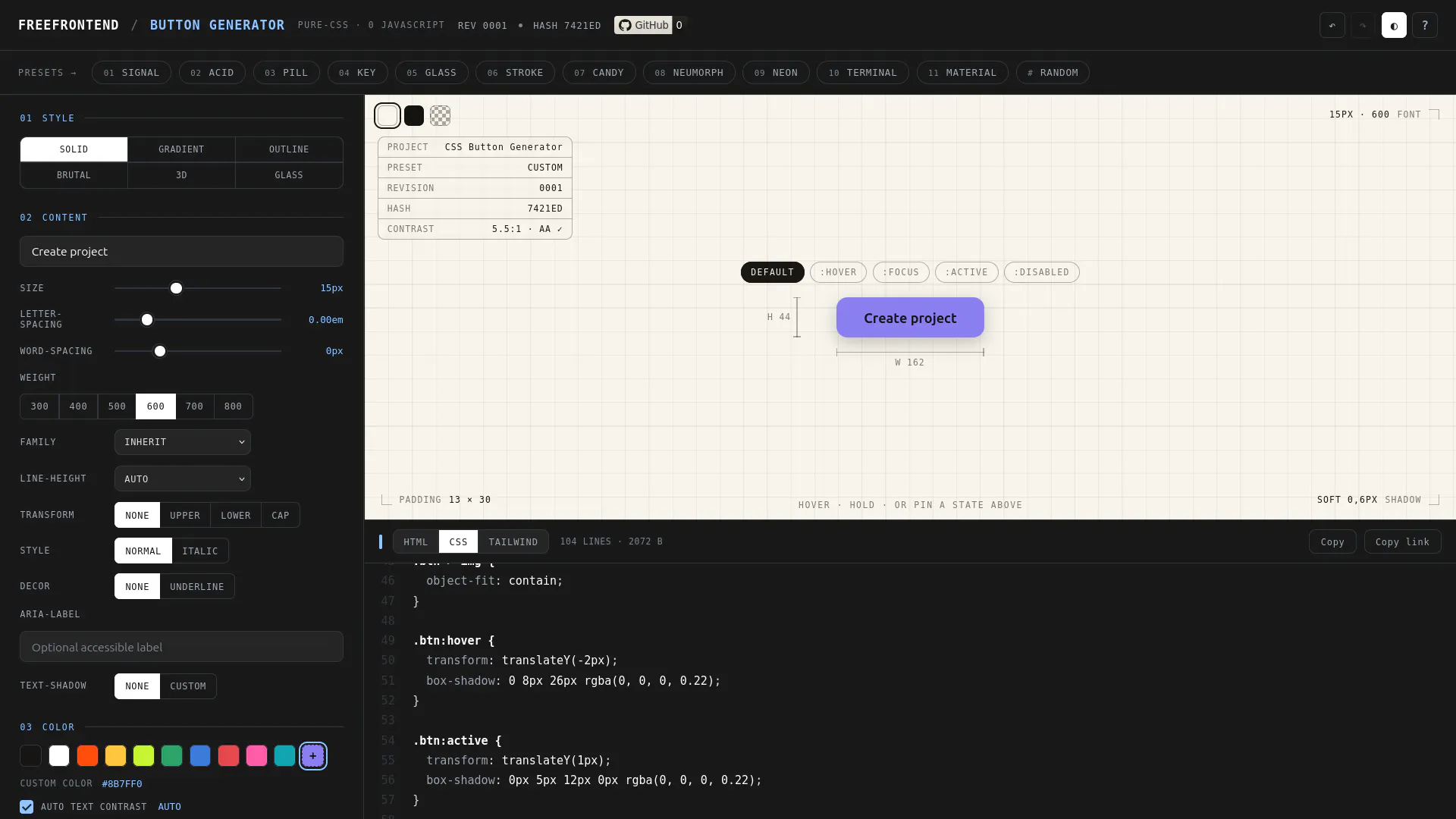This screenshot has width=1456, height=819.
Task: Apply the 09 NEON preset
Action: tap(776, 73)
